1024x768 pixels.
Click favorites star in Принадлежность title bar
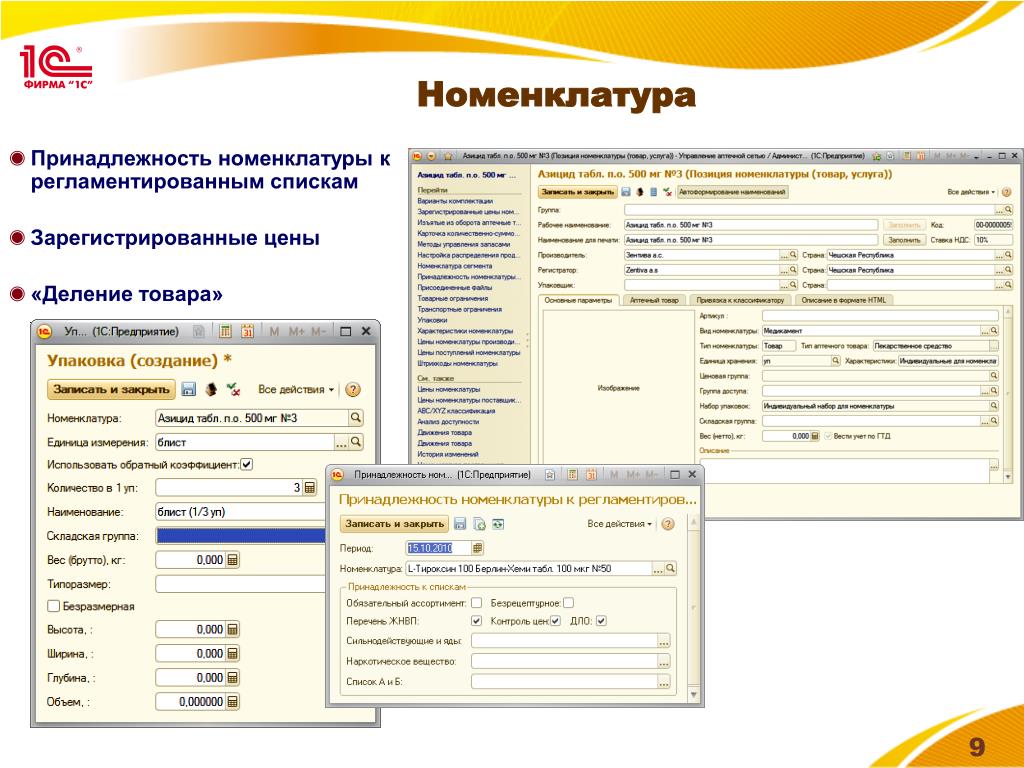(x=550, y=475)
